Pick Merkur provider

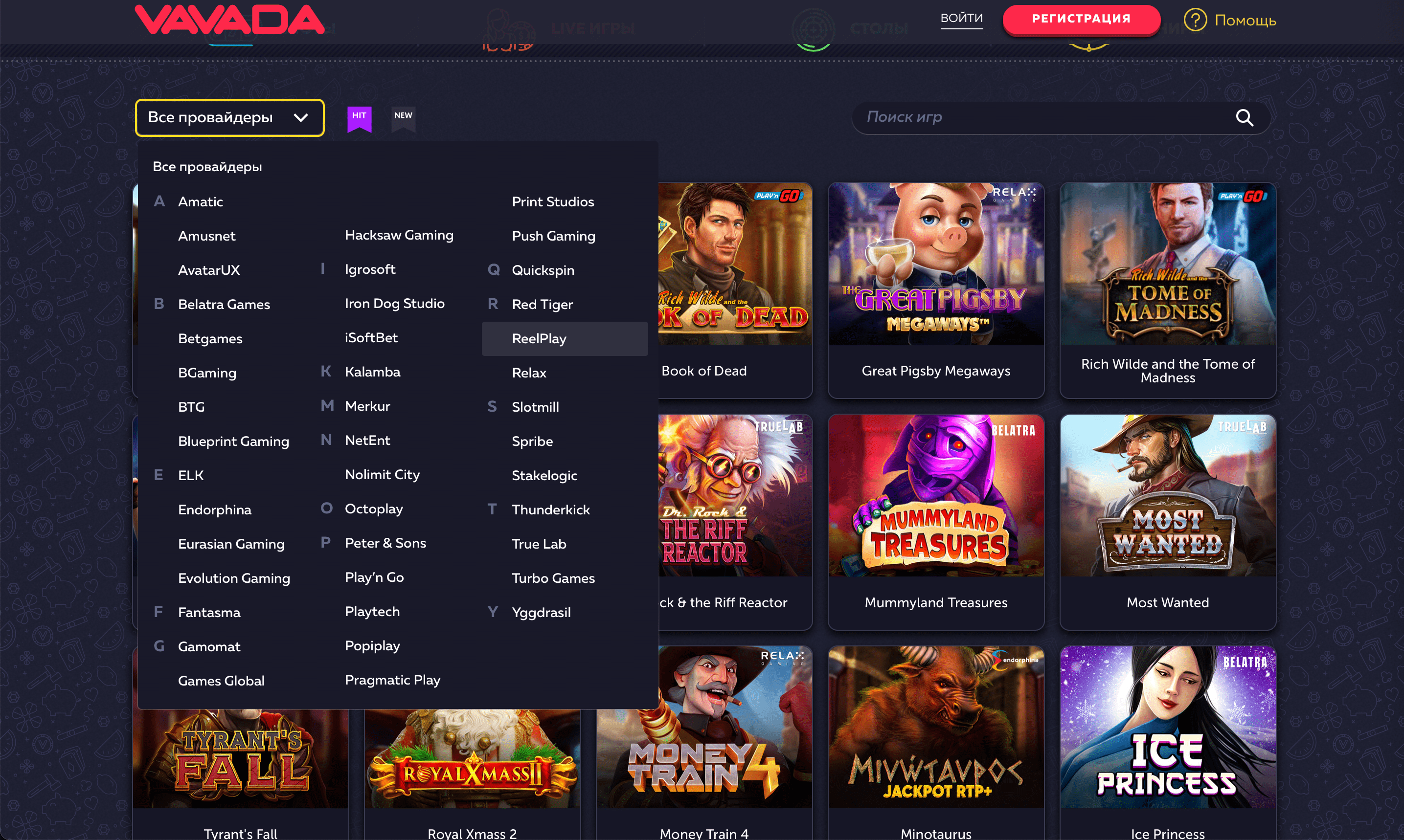pyautogui.click(x=367, y=406)
